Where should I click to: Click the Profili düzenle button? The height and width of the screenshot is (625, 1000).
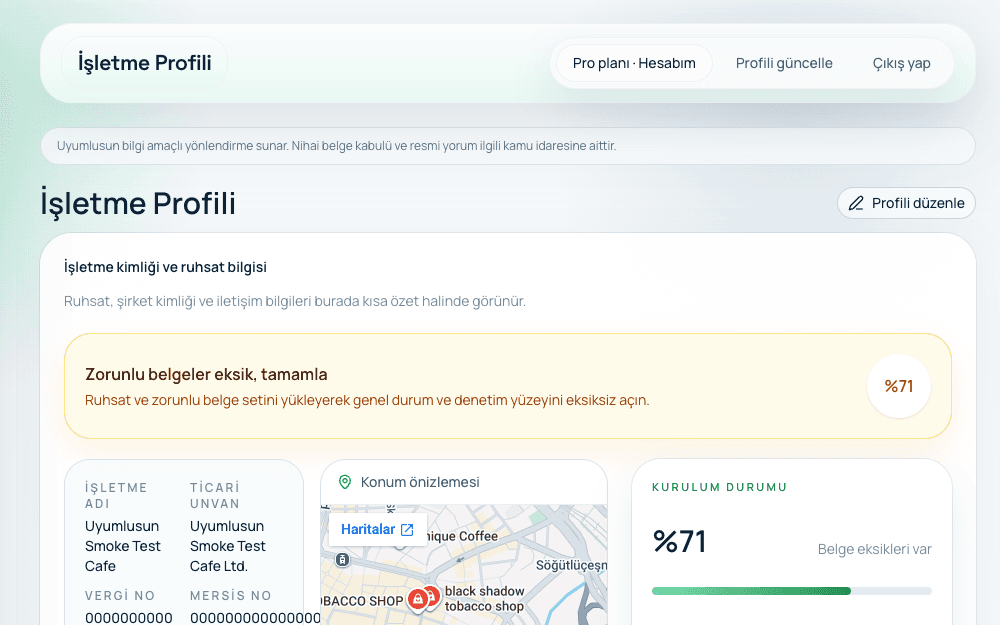pyautogui.click(x=906, y=203)
